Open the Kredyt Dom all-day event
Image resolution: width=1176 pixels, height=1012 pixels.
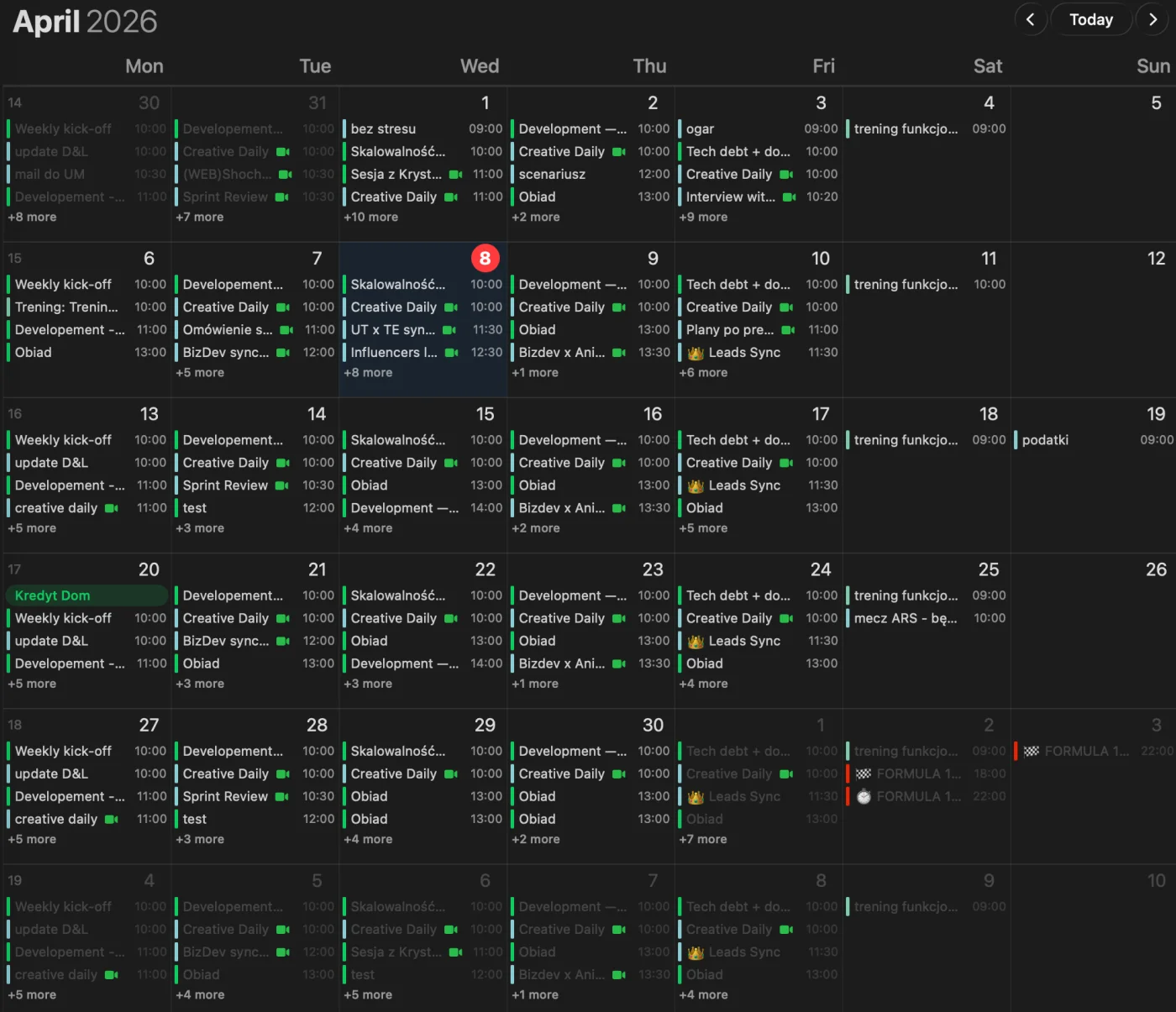pyautogui.click(x=84, y=595)
